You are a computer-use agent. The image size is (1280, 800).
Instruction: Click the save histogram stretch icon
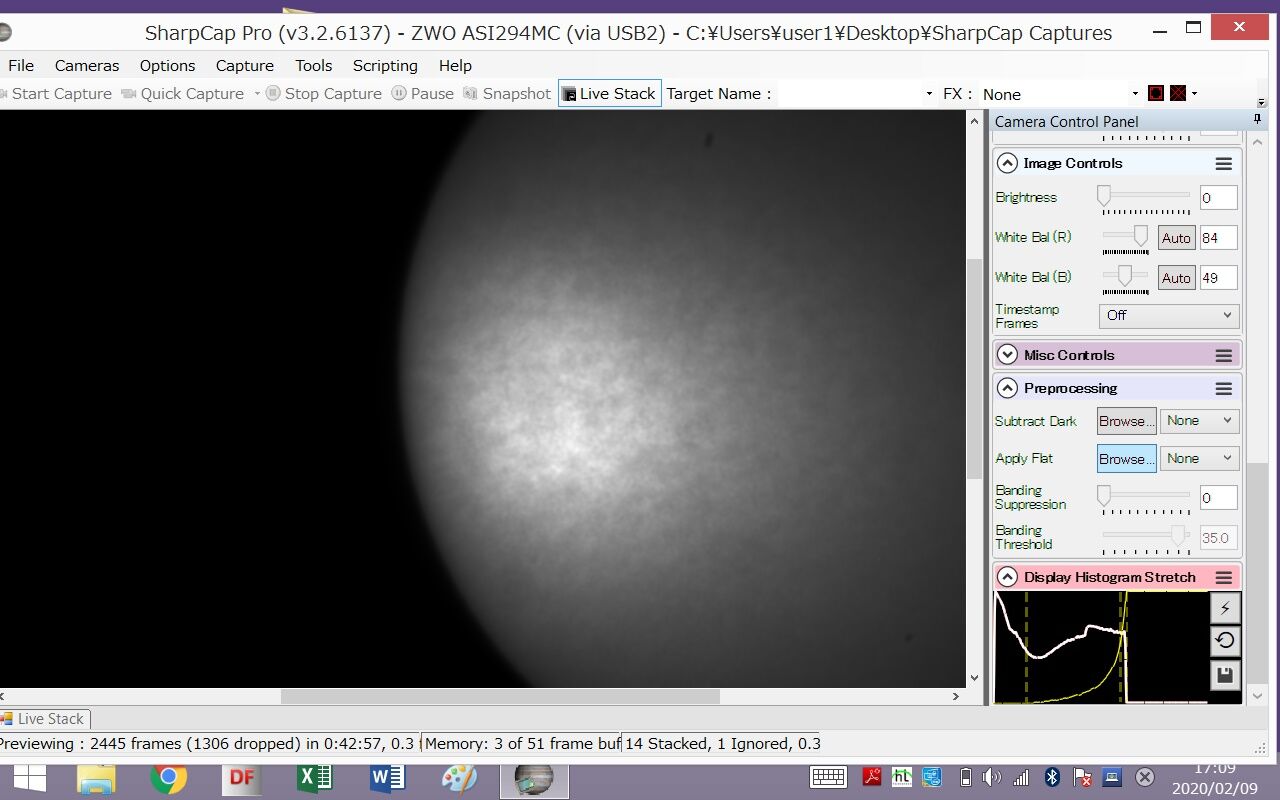click(x=1225, y=675)
